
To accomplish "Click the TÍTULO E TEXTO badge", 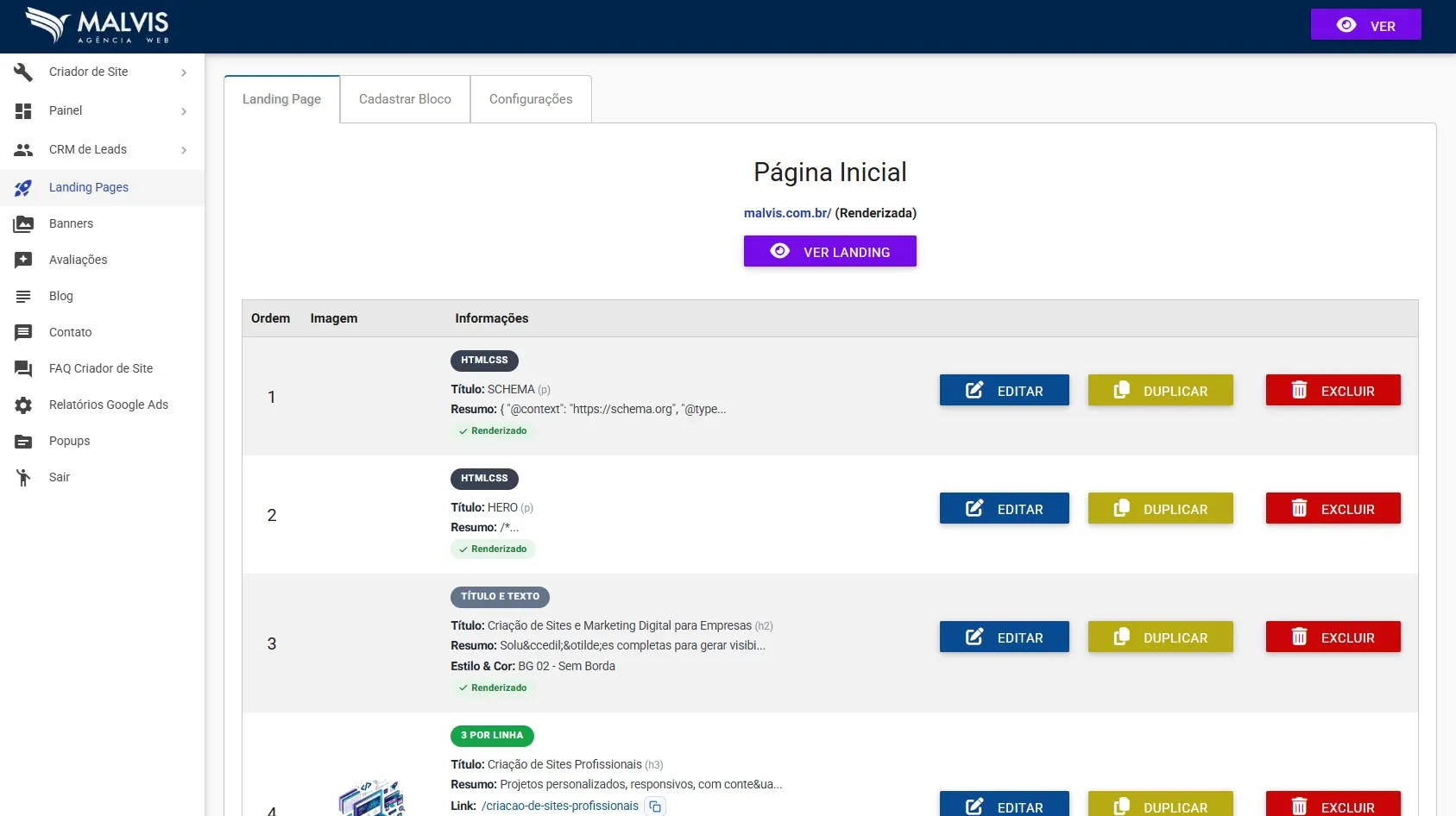I will pos(500,597).
